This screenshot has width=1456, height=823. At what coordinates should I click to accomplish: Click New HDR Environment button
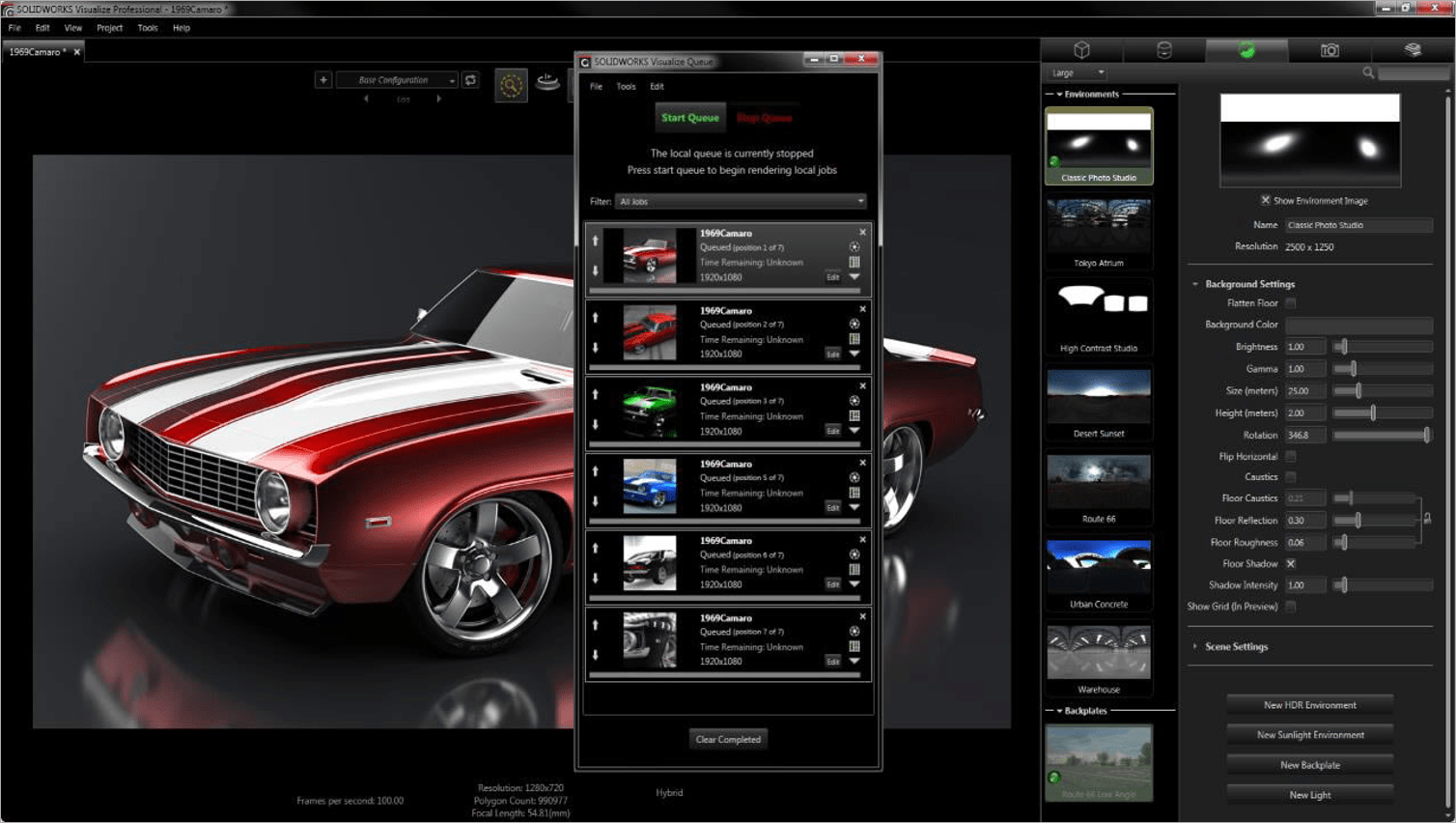[1309, 705]
